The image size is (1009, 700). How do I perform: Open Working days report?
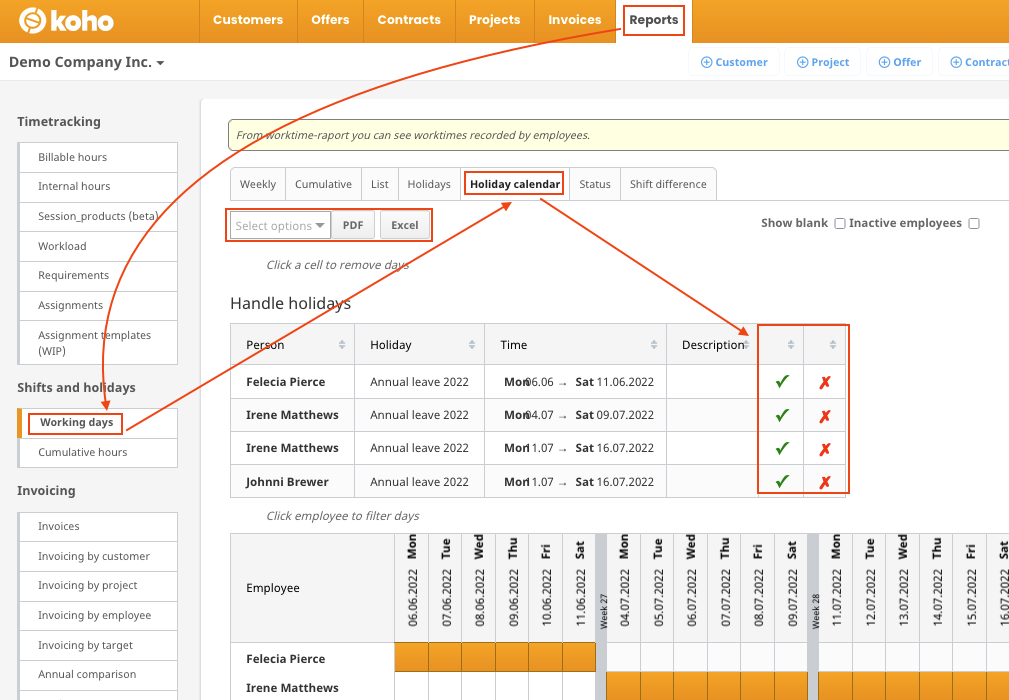(x=98, y=423)
